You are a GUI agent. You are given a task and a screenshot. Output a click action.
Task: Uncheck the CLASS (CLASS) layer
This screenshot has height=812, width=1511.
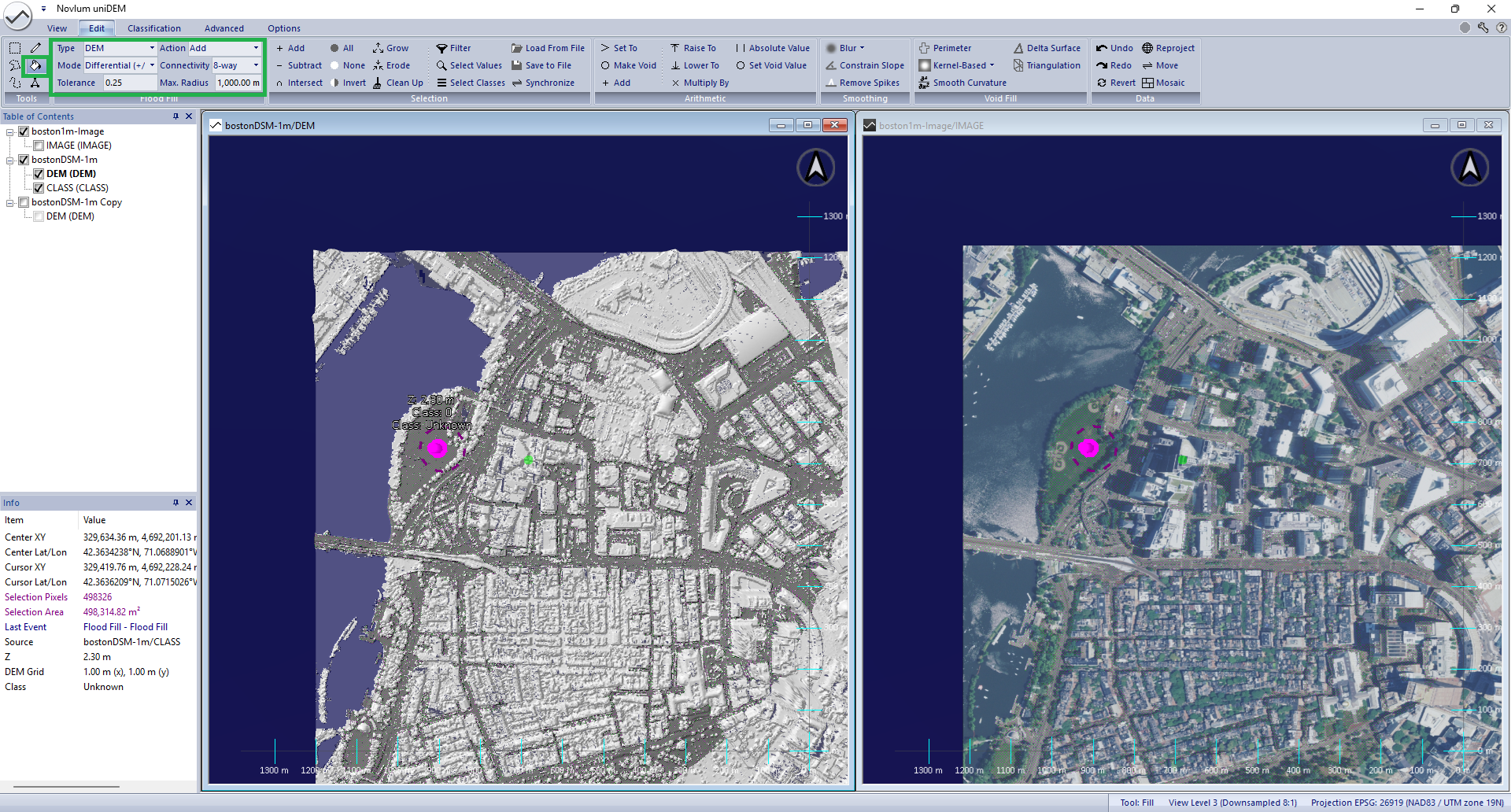click(39, 188)
